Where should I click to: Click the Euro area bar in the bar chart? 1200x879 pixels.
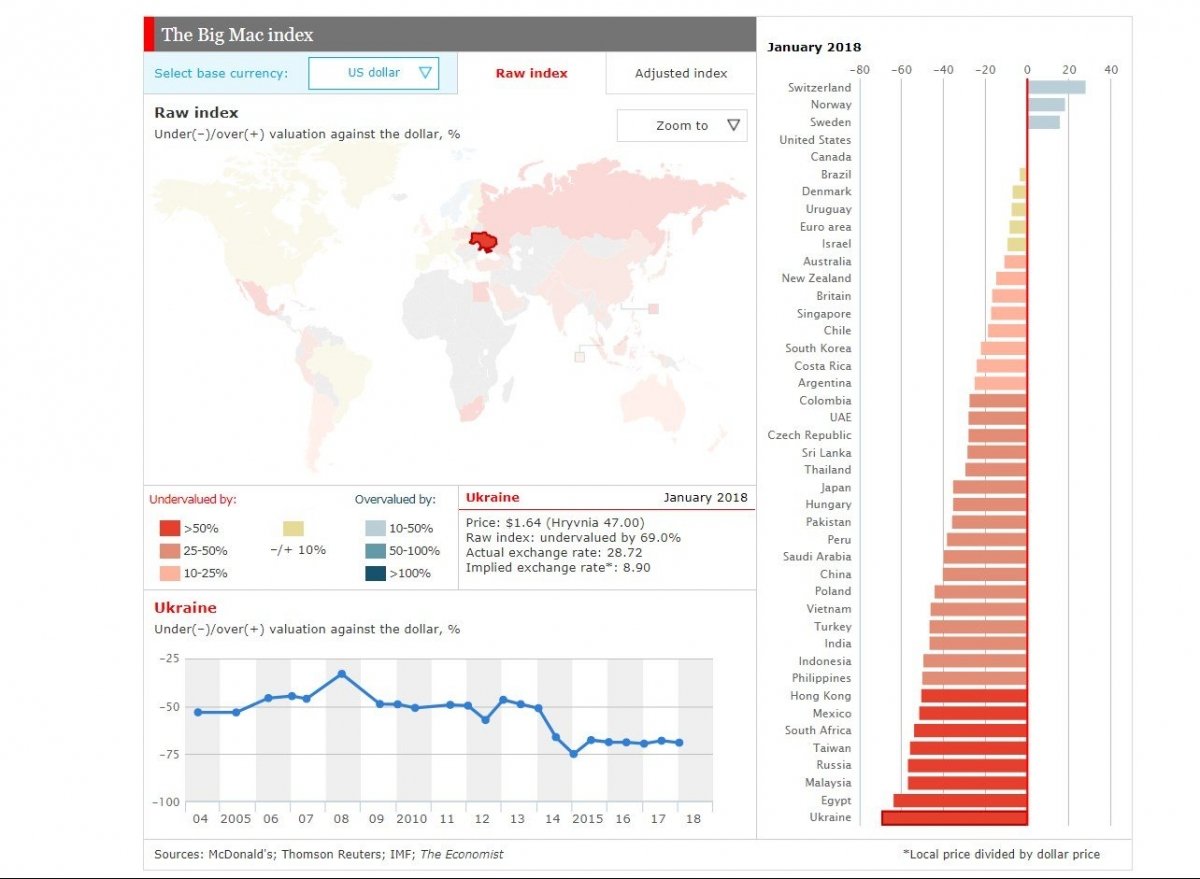point(1018,227)
